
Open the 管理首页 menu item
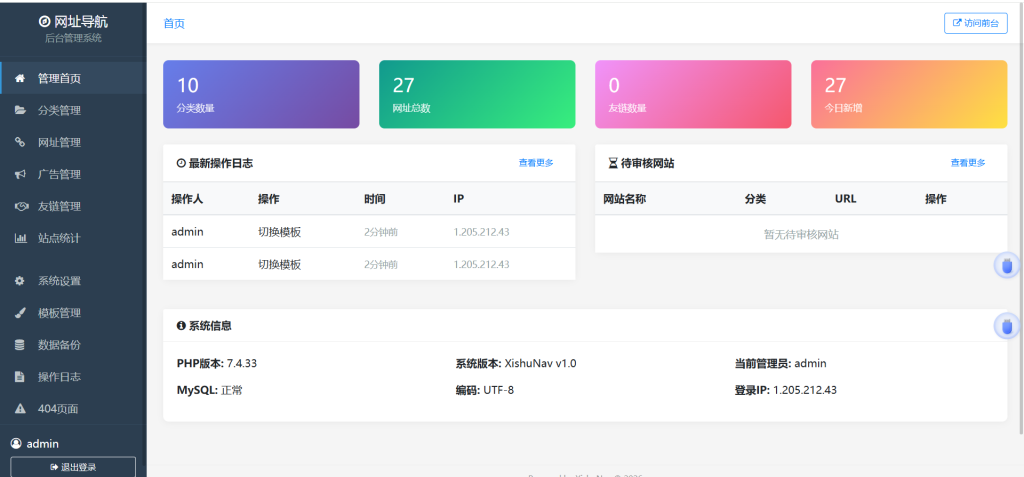click(73, 78)
